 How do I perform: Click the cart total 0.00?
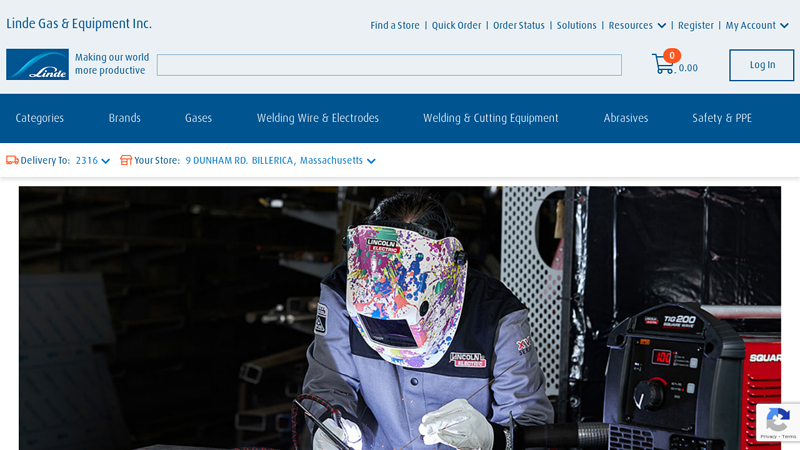(x=688, y=68)
